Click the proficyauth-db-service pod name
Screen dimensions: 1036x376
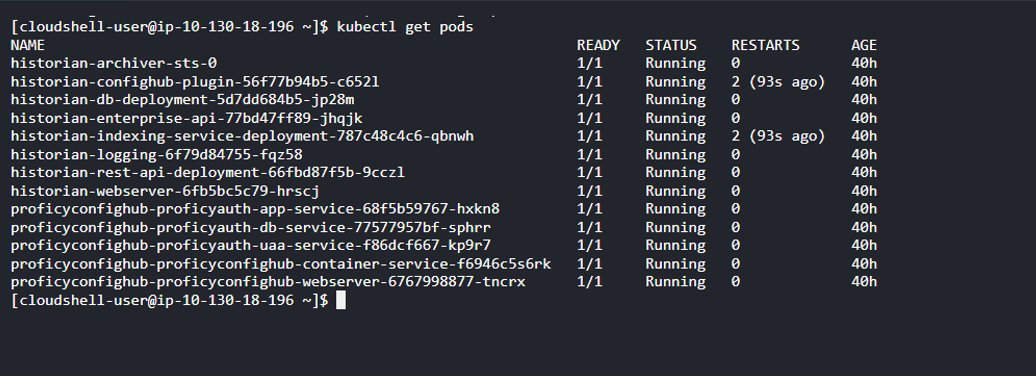pos(250,227)
